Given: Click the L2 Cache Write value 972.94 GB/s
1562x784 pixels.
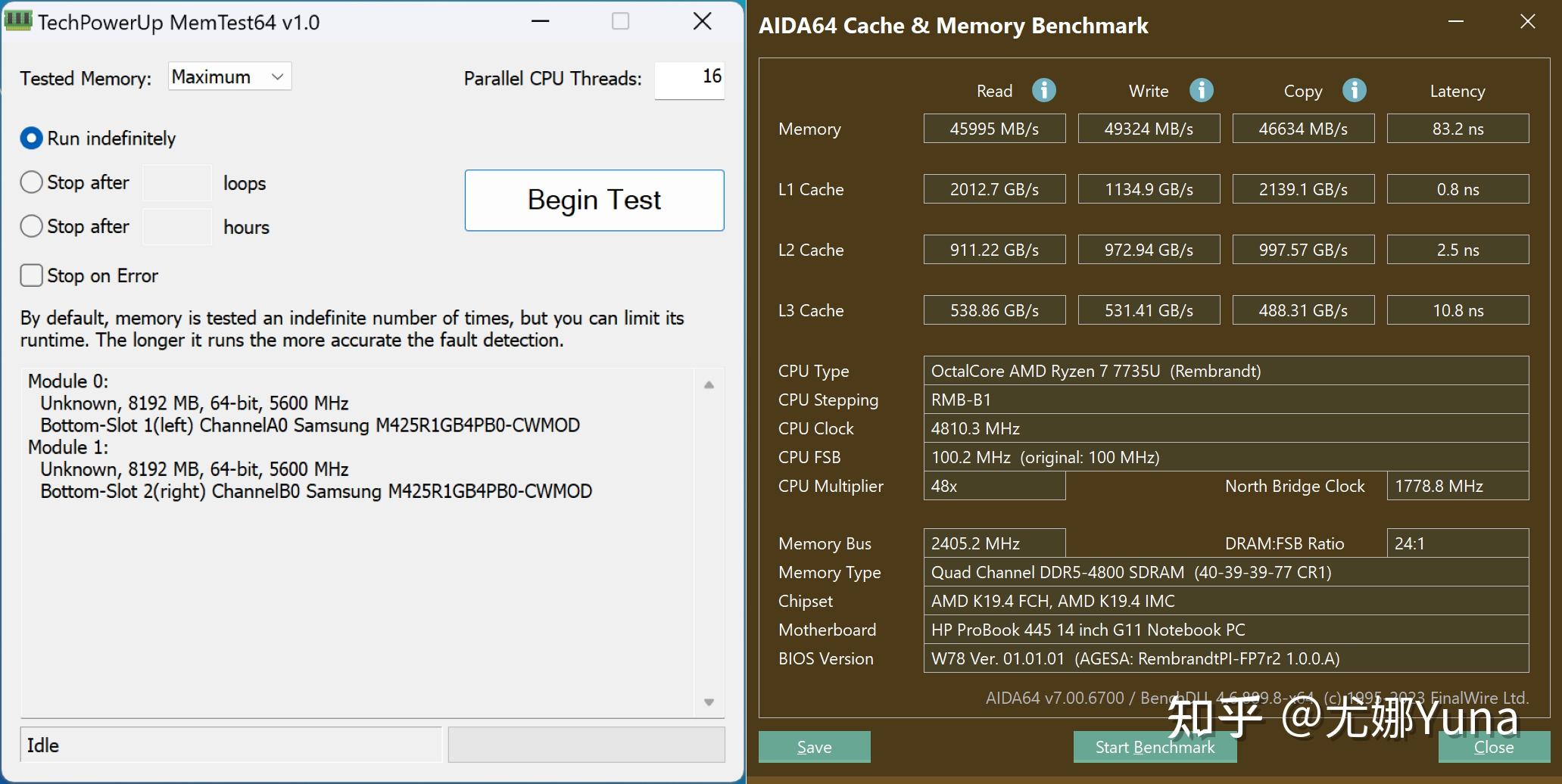Looking at the screenshot, I should pyautogui.click(x=1149, y=250).
